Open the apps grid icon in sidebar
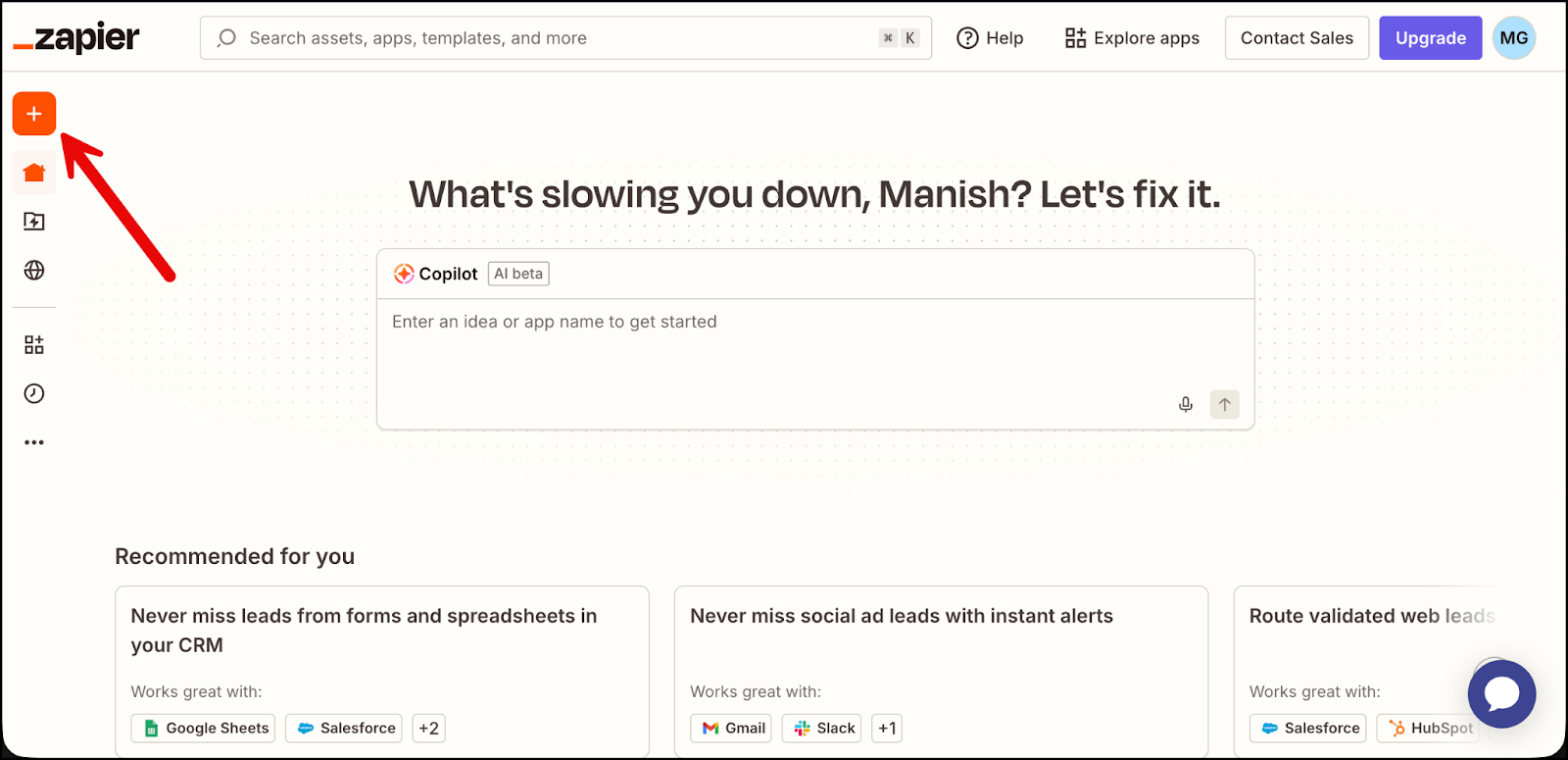1568x760 pixels. (x=34, y=345)
